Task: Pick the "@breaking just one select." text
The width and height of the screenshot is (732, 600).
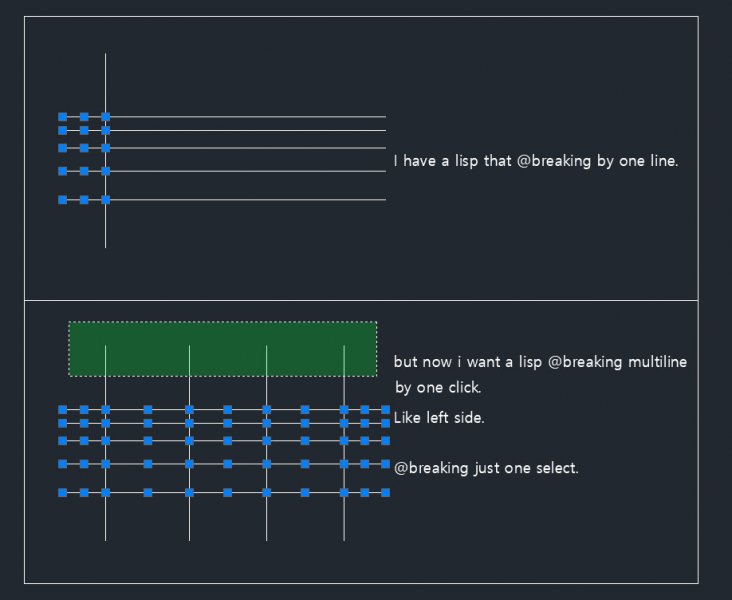Action: 486,468
